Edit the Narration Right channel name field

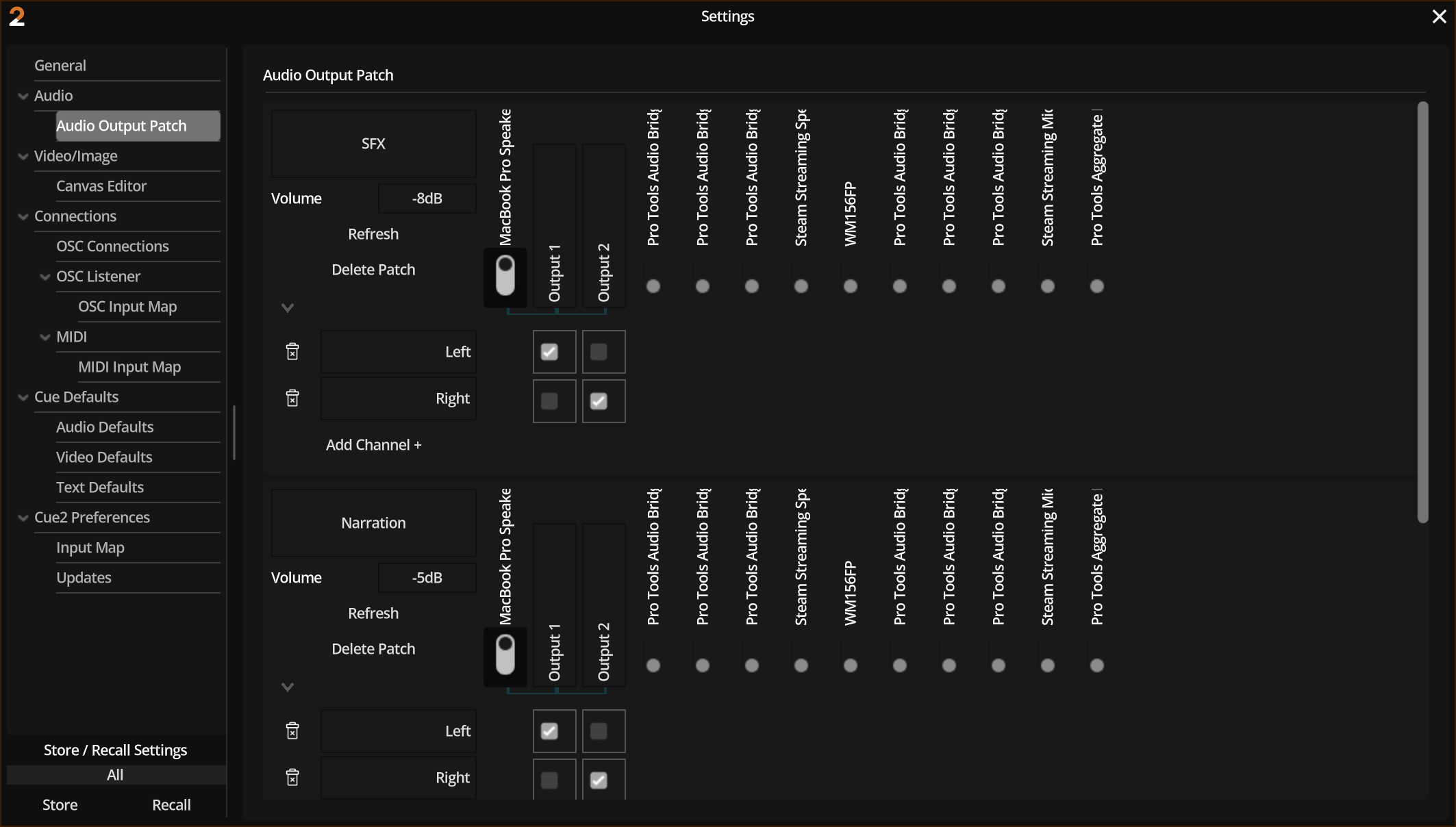click(398, 778)
